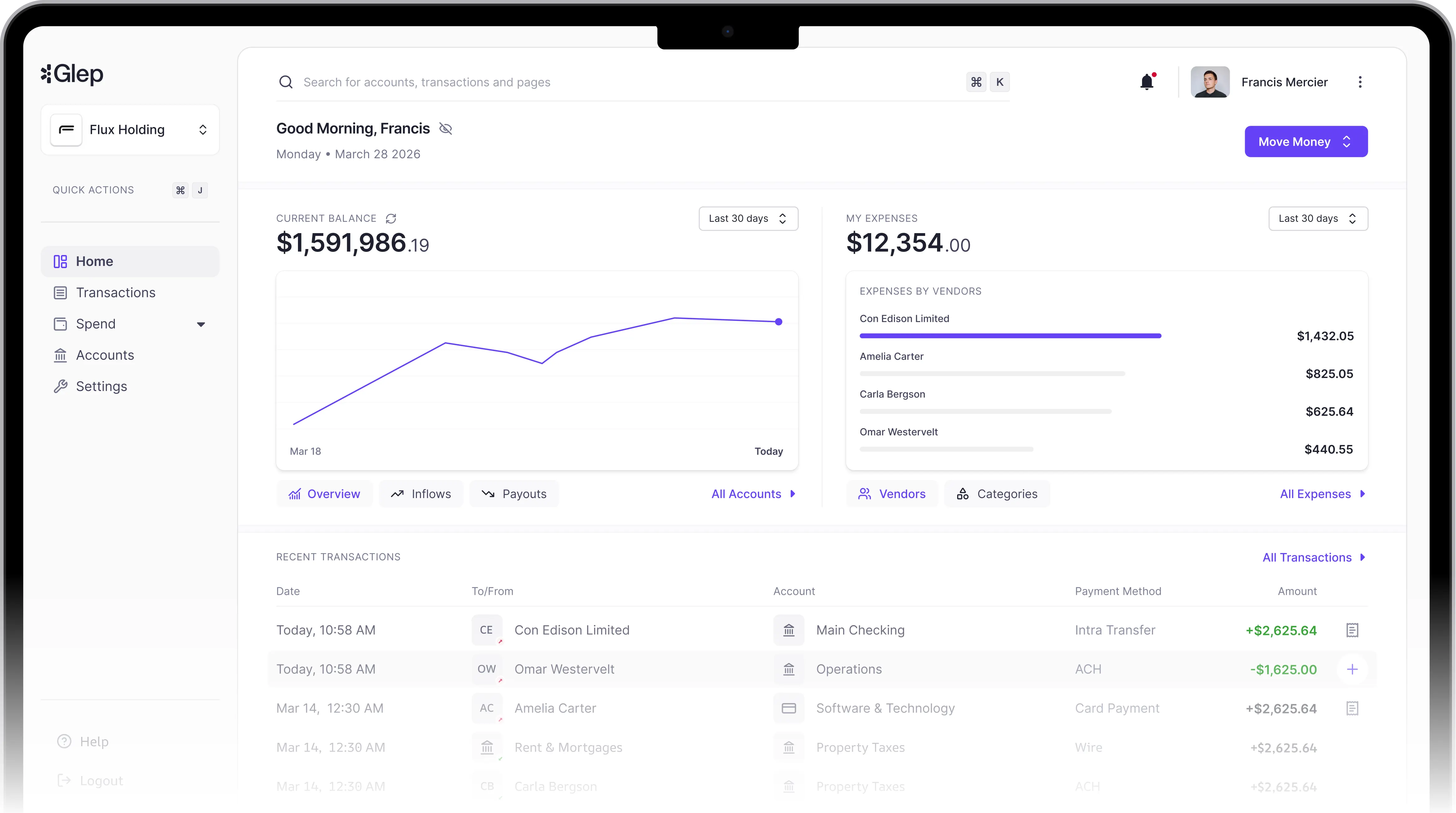
Task: Open Move Money dropdown button
Action: coord(1306,141)
